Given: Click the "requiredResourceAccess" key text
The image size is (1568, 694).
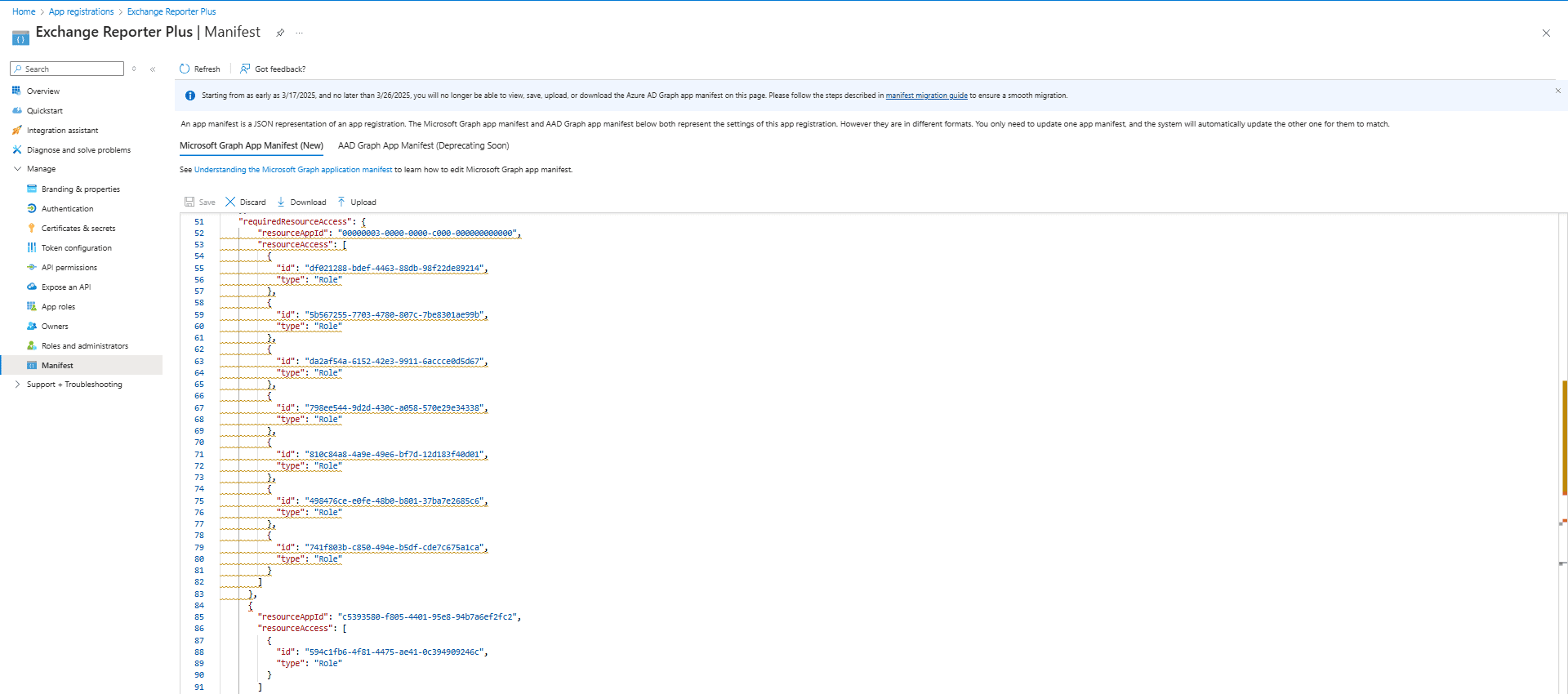Looking at the screenshot, I should pos(295,221).
